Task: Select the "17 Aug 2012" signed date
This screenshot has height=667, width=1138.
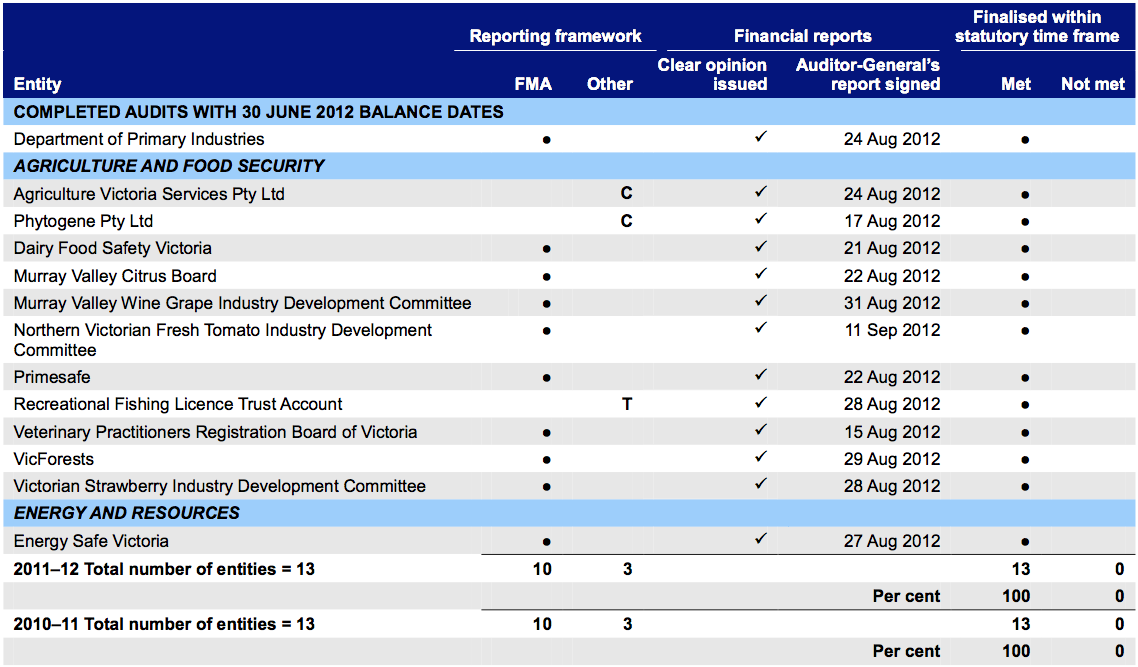Action: (892, 221)
